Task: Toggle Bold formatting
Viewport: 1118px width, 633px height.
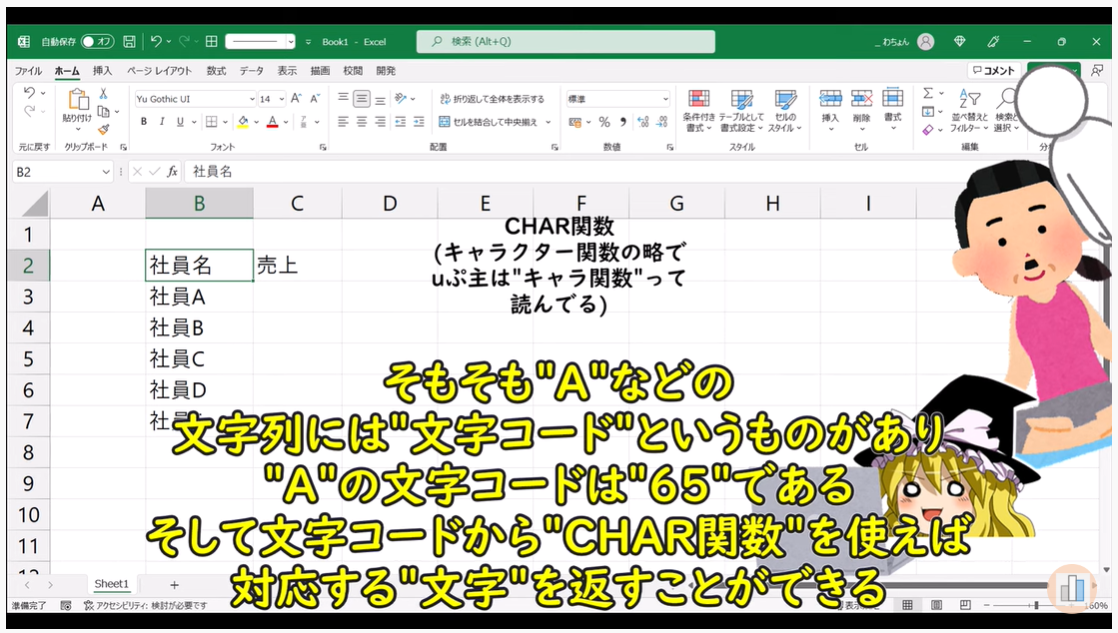Action: tap(144, 122)
